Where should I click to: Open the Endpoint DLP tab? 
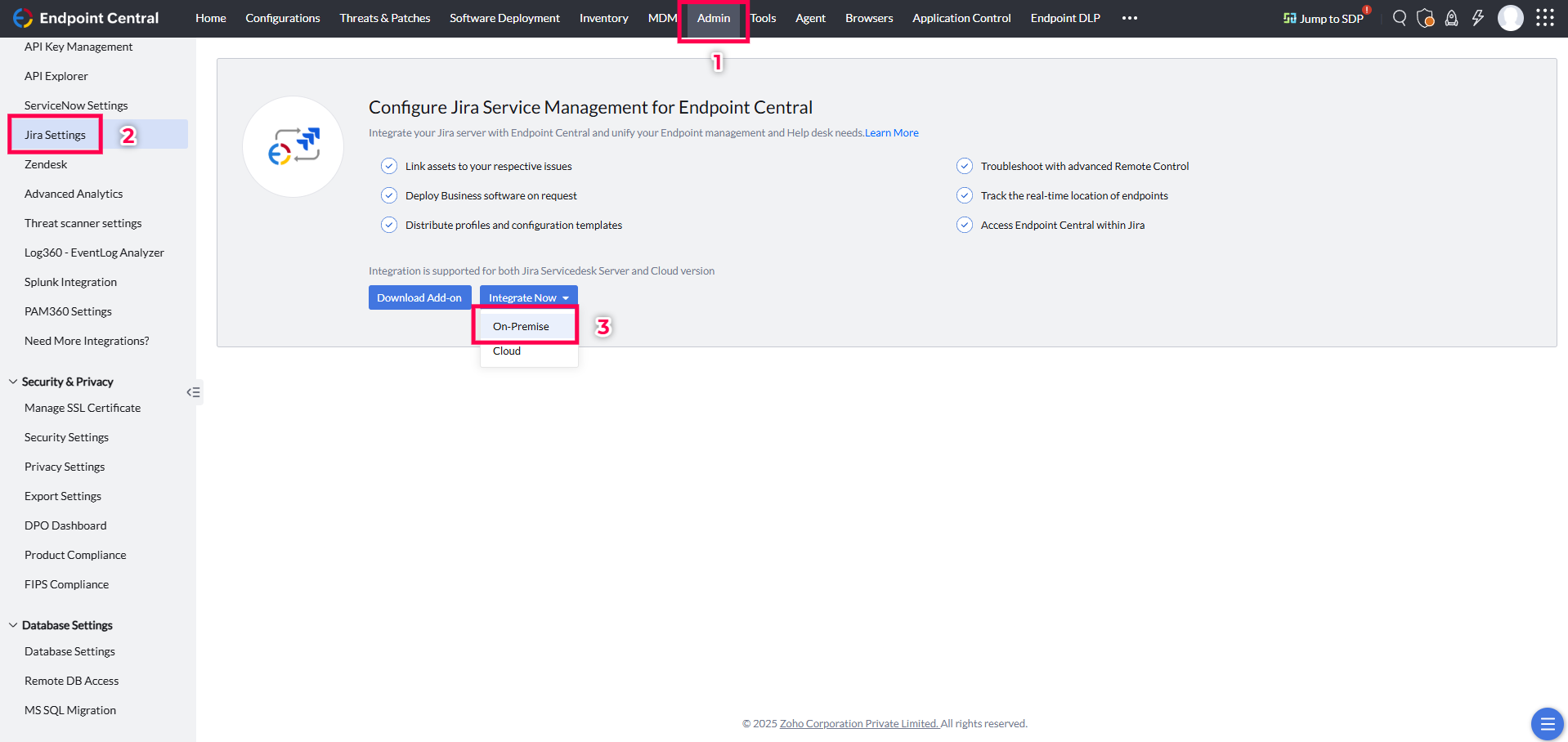pos(1065,18)
